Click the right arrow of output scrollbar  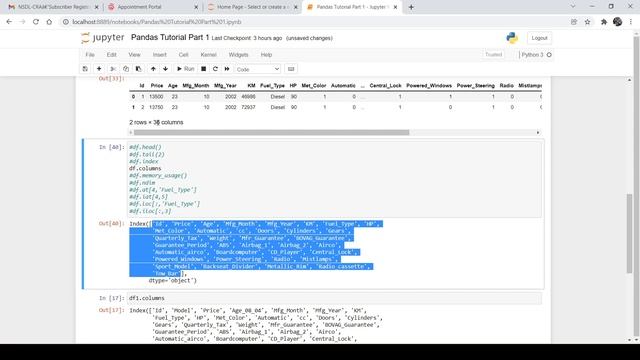(x=538, y=133)
